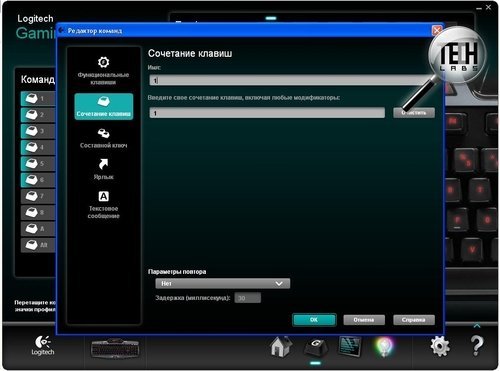Select command 3 in the commands list
Image resolution: width=500 pixels, height=371 pixels.
tap(38, 131)
